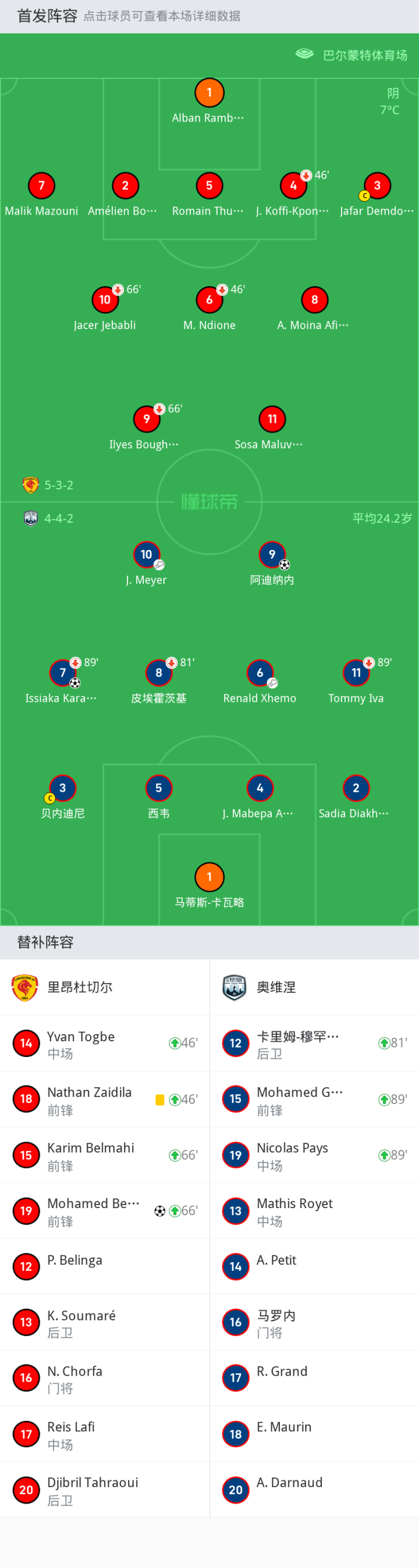Tap M. Ndione number 6 player icon
The width and height of the screenshot is (419, 1568).
click(209, 299)
